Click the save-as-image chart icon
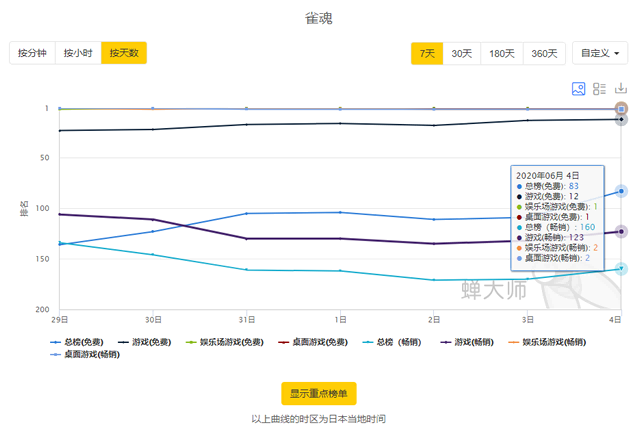The width and height of the screenshot is (640, 430). [578, 89]
